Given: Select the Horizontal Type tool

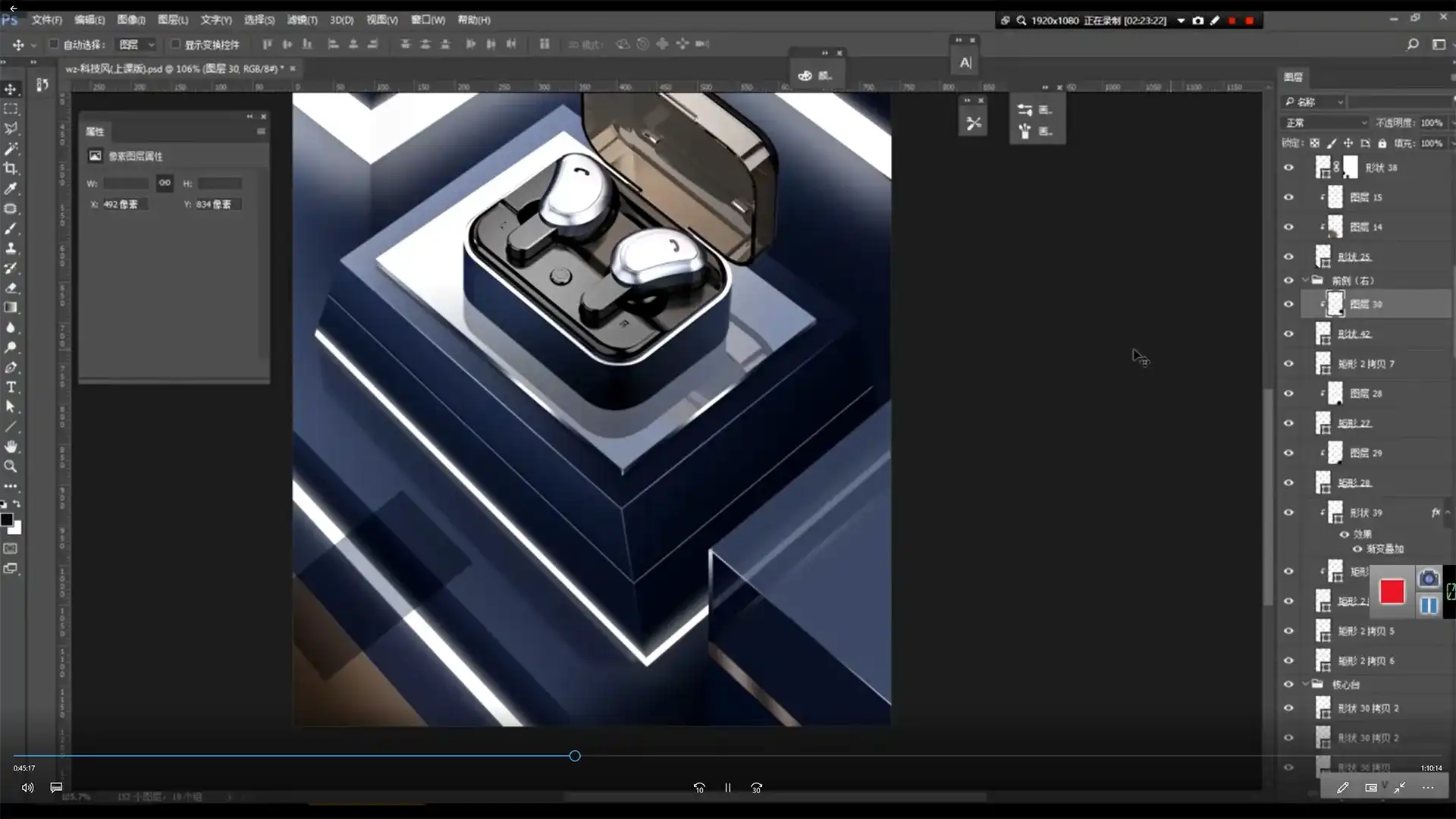Looking at the screenshot, I should pyautogui.click(x=11, y=388).
